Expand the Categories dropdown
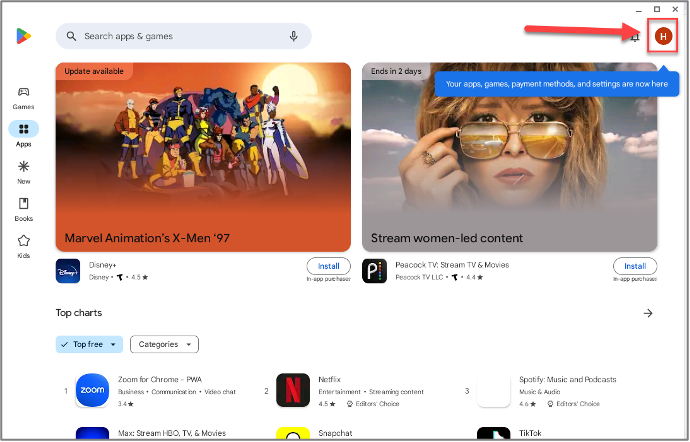The width and height of the screenshot is (690, 442). (x=164, y=344)
